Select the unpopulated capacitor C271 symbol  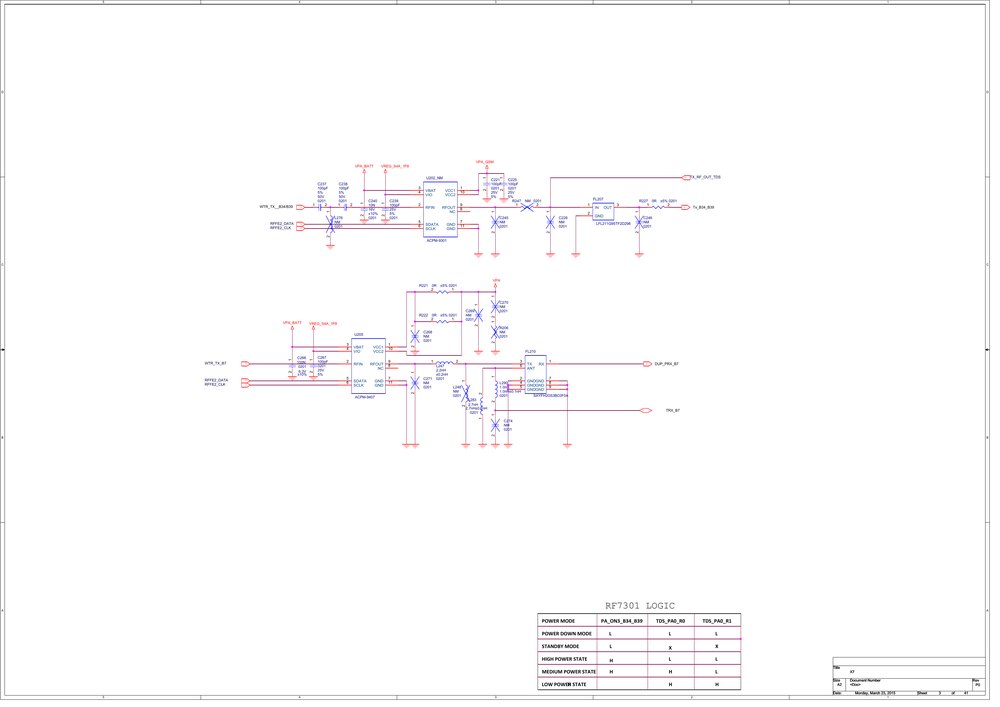(x=415, y=383)
